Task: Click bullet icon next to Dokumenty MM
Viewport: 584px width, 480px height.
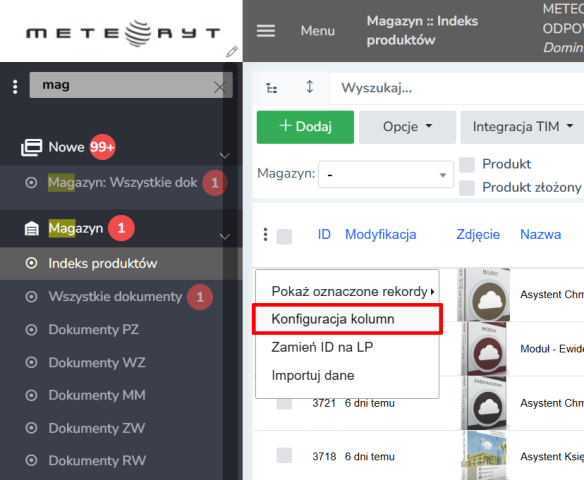Action: (x=31, y=395)
